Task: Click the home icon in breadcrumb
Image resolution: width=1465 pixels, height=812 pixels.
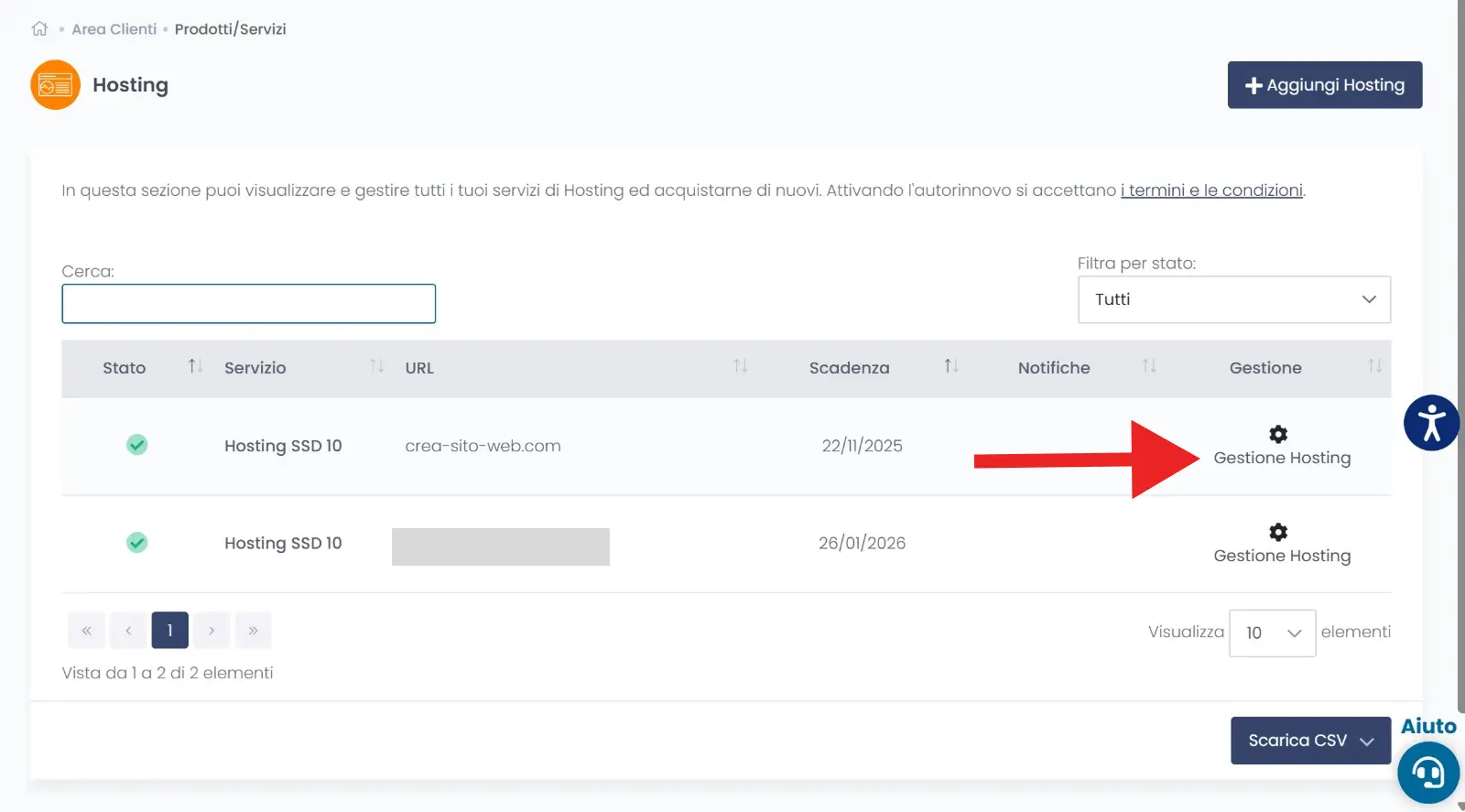Action: [x=39, y=29]
